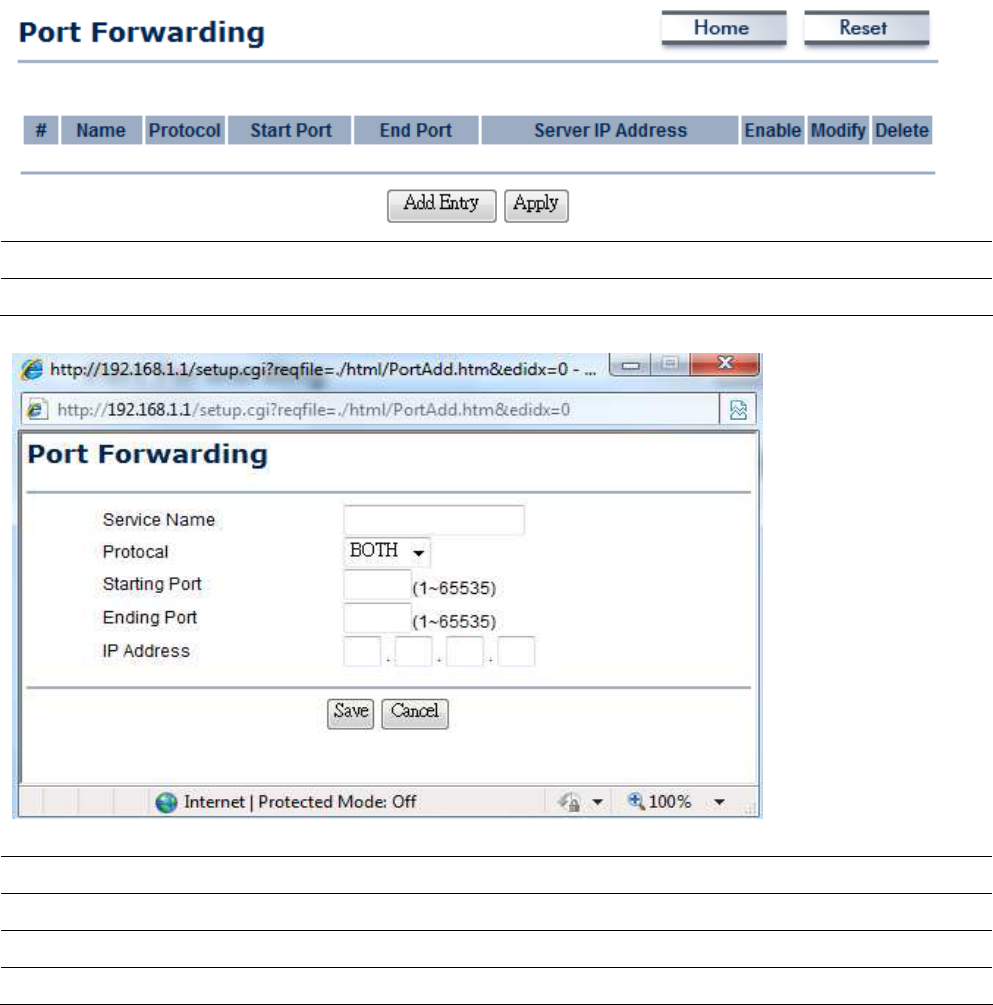
Task: Click the Delete column header
Action: click(x=902, y=130)
